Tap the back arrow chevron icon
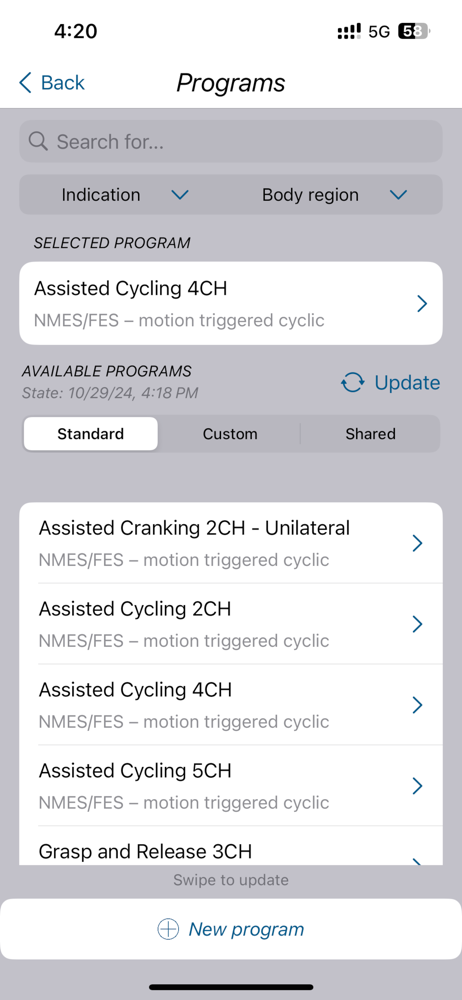The height and width of the screenshot is (1000, 462). pos(25,83)
